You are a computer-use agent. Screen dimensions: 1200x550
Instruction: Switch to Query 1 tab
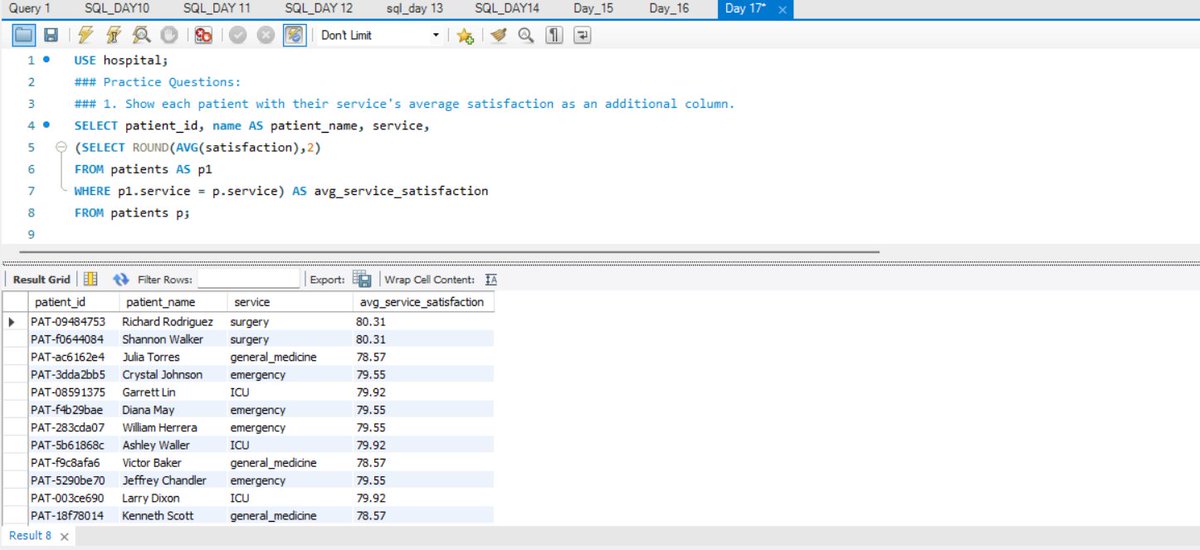click(x=29, y=8)
